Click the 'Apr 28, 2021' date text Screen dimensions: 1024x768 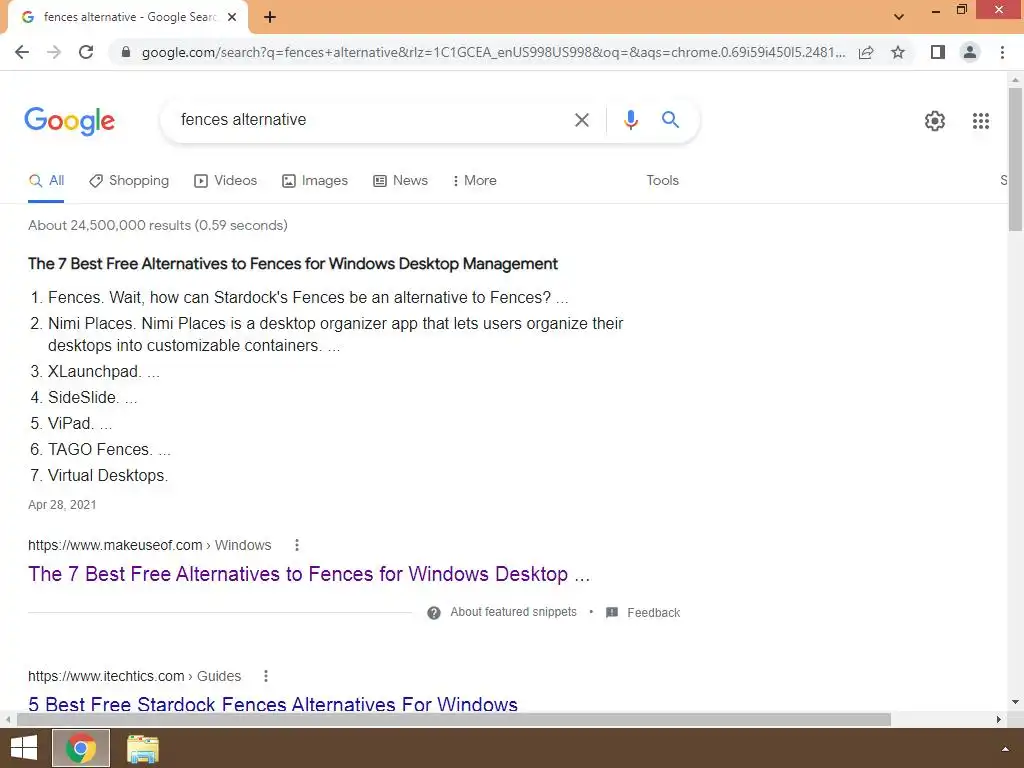(x=62, y=505)
